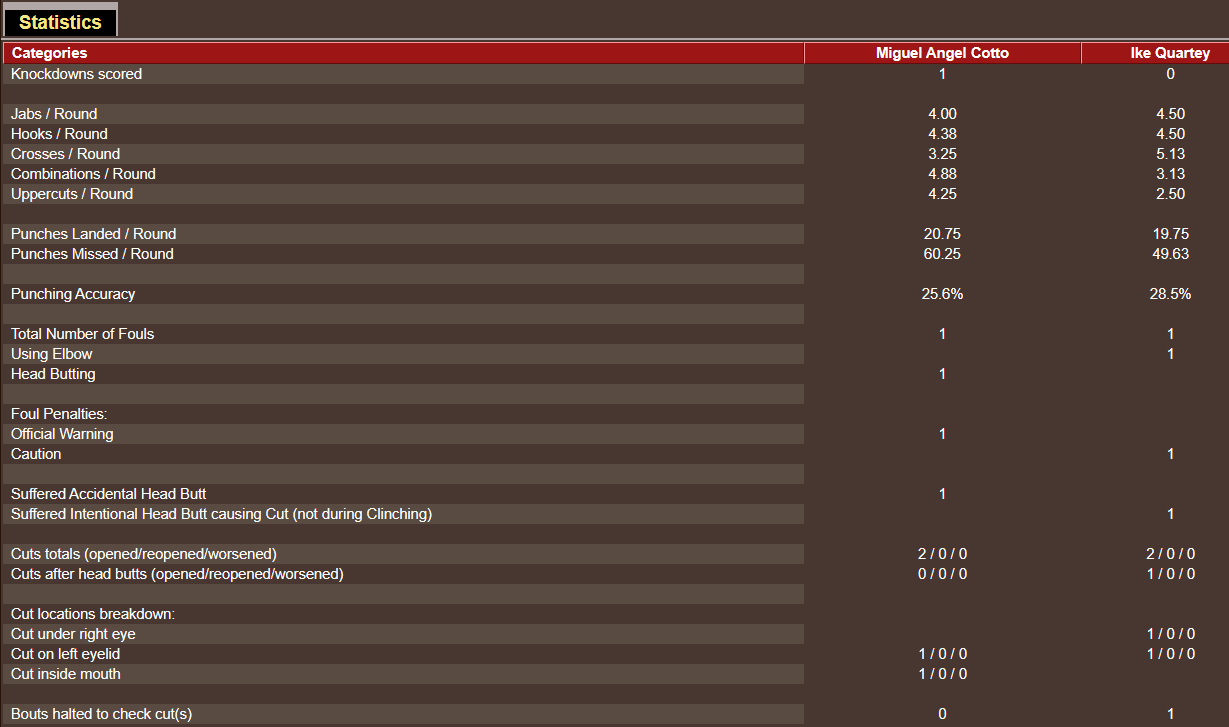
Task: Click the Suffered Accidental Head Butt row
Action: coord(108,493)
